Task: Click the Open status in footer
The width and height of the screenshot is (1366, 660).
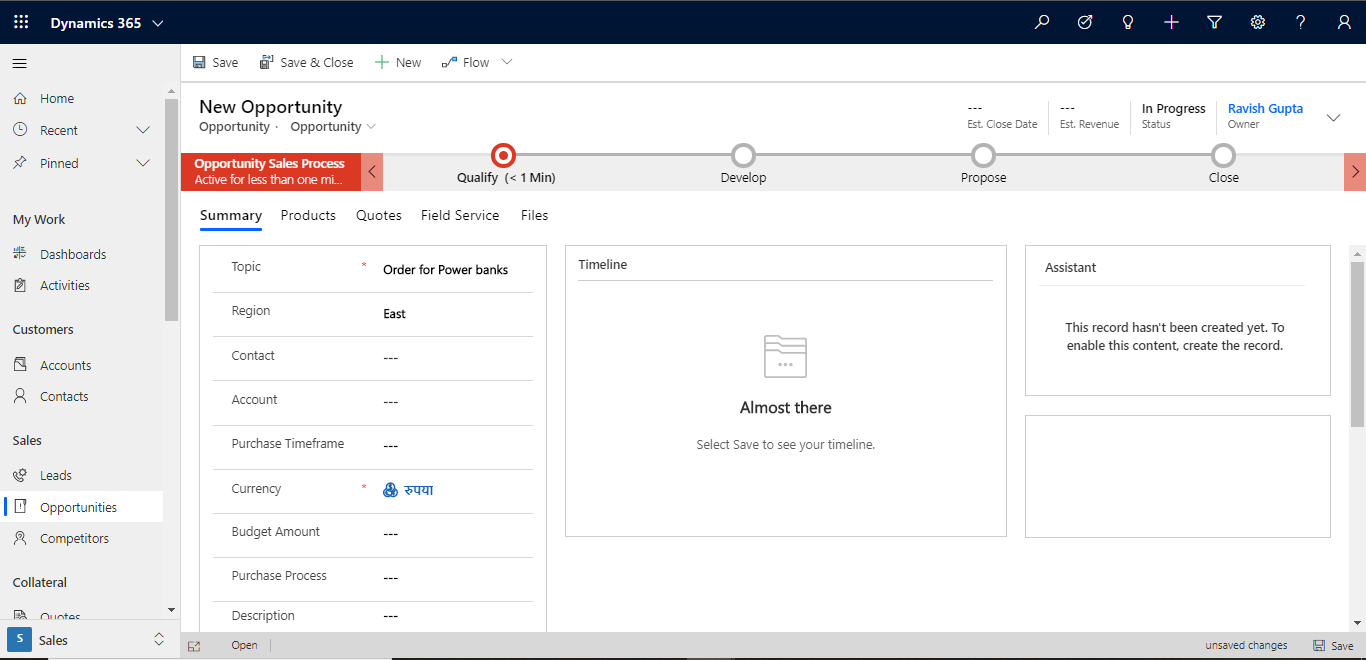Action: tap(244, 646)
